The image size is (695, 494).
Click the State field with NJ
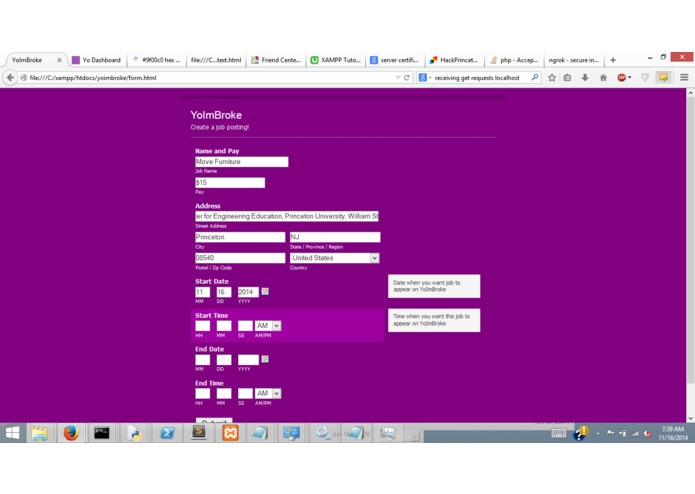(335, 237)
